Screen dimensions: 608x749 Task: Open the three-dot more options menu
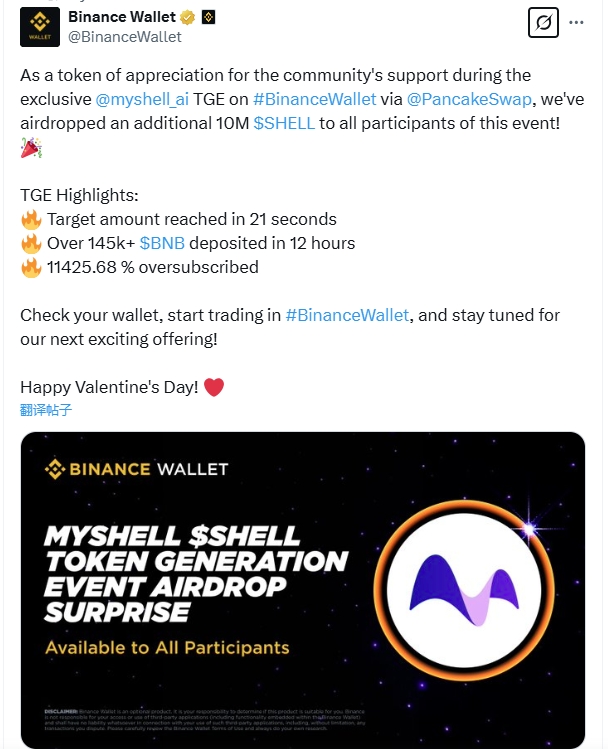576,21
